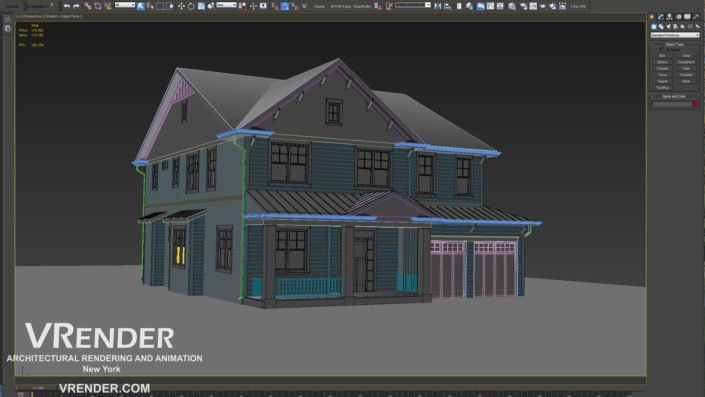This screenshot has height=397, width=705.
Task: Collapse the Object Type rollout
Action: [x=674, y=45]
